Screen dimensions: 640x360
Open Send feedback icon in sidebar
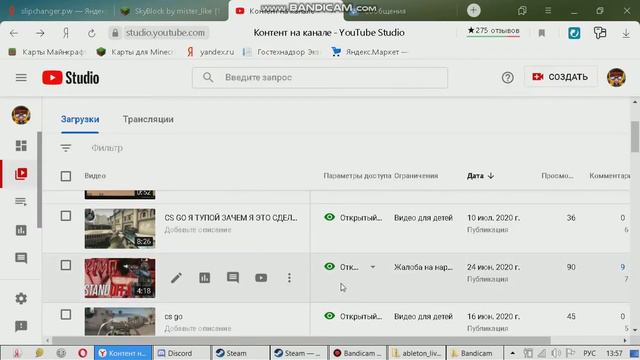pyautogui.click(x=21, y=326)
